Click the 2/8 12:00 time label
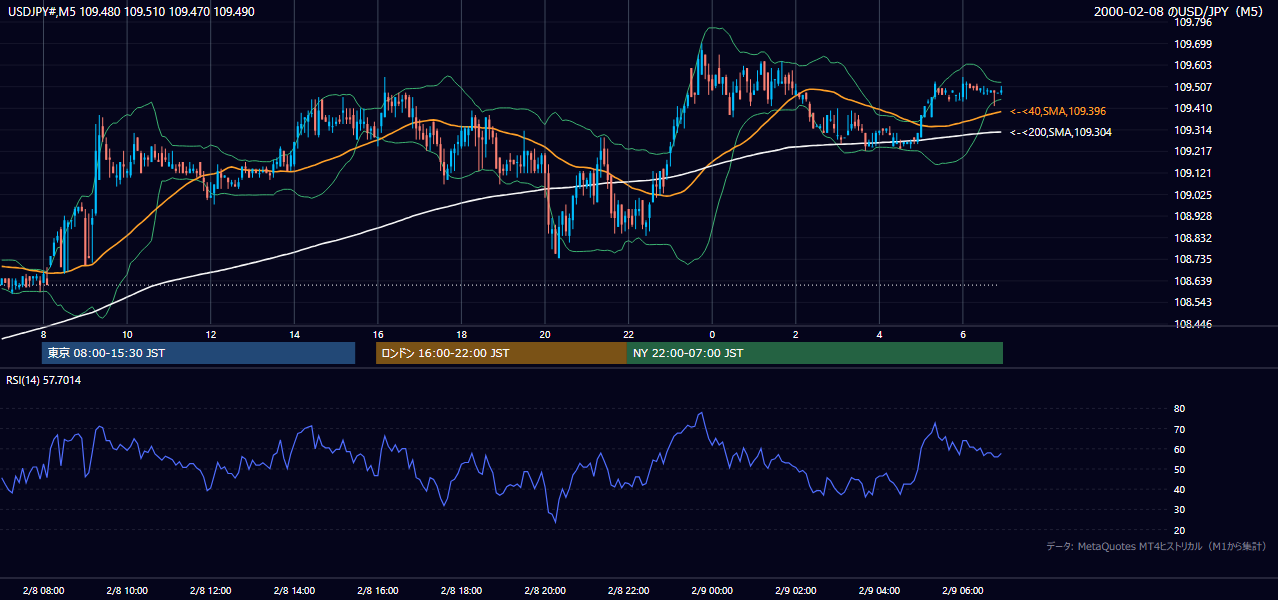The width and height of the screenshot is (1278, 600). tap(211, 590)
